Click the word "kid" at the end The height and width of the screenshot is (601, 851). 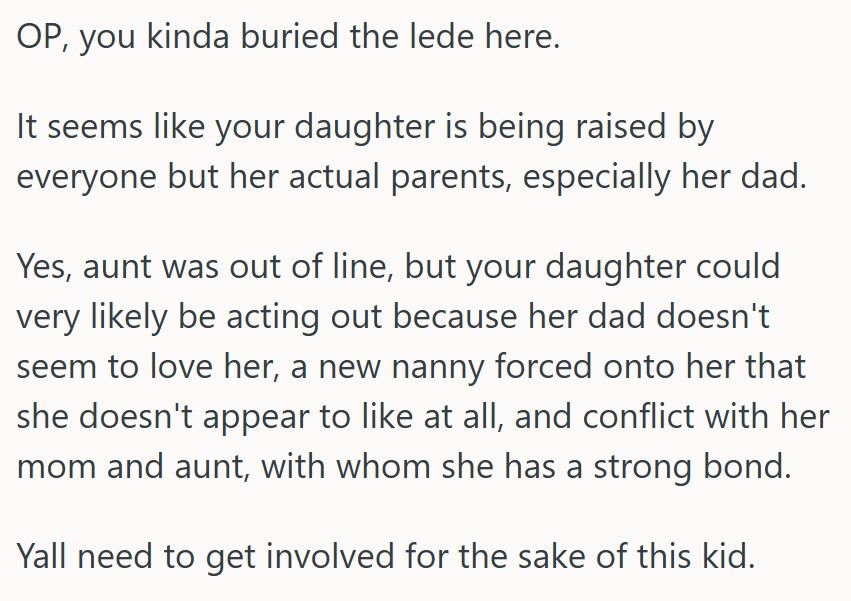coord(725,555)
